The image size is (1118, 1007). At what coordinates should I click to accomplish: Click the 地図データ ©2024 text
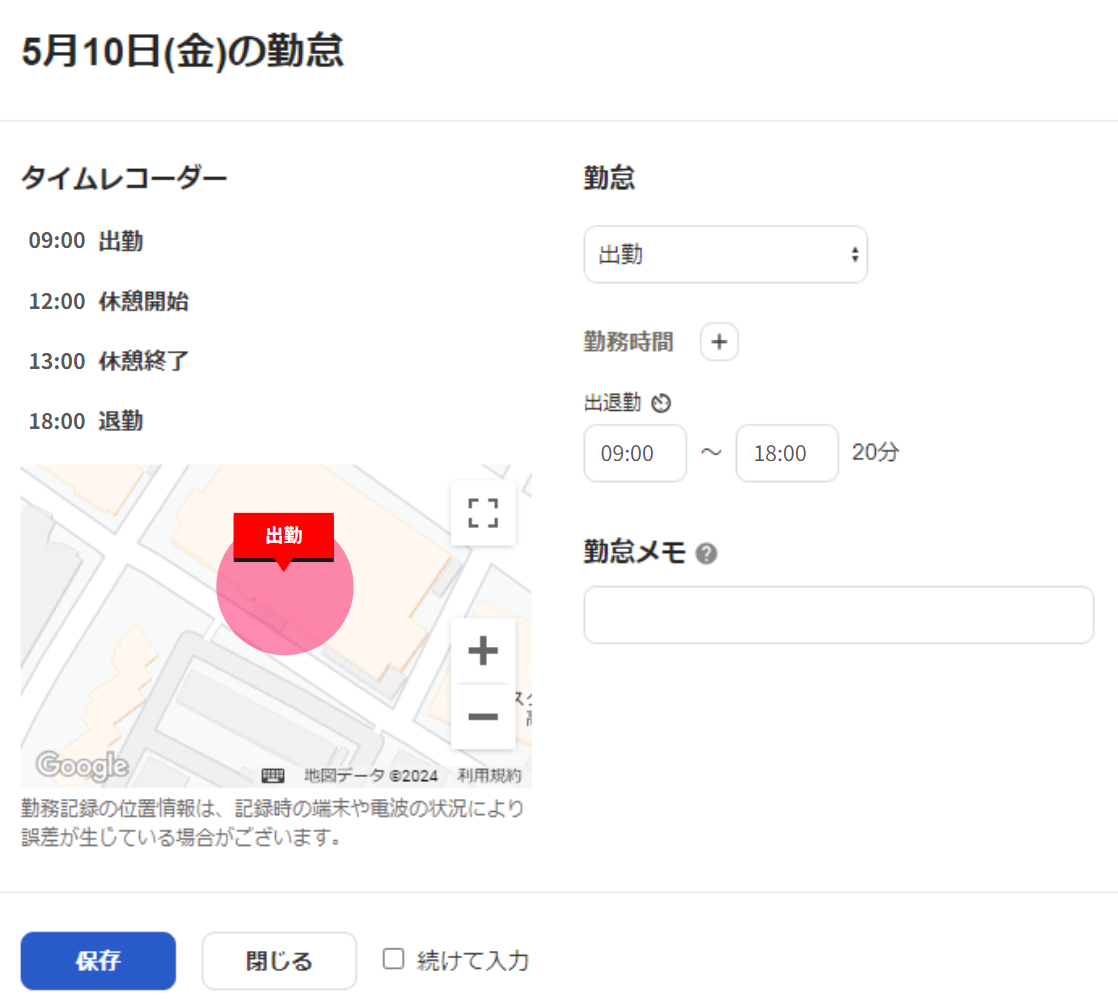371,775
